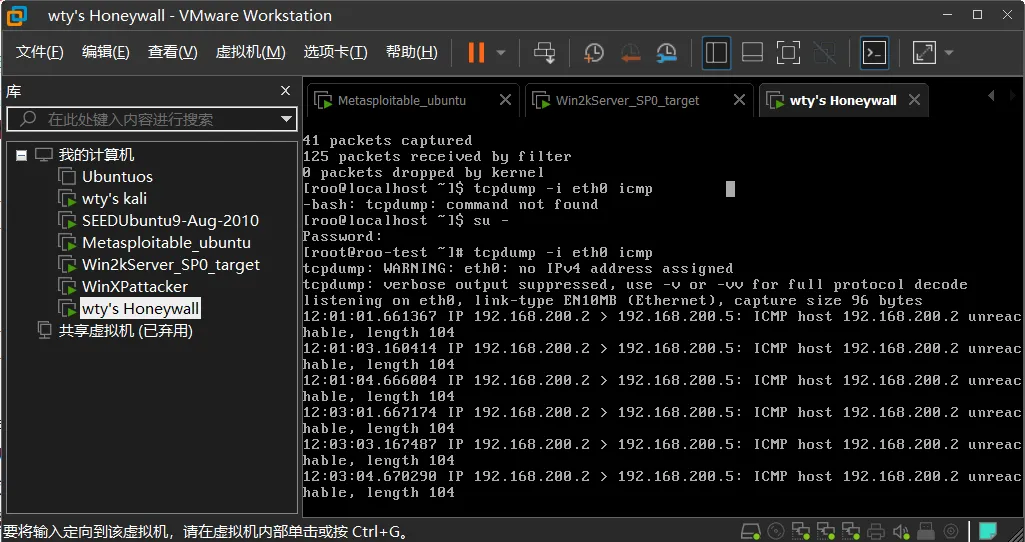This screenshot has height=542, width=1025.
Task: Select Win2kServer_SP0_target in the library tree
Action: pyautogui.click(x=171, y=265)
